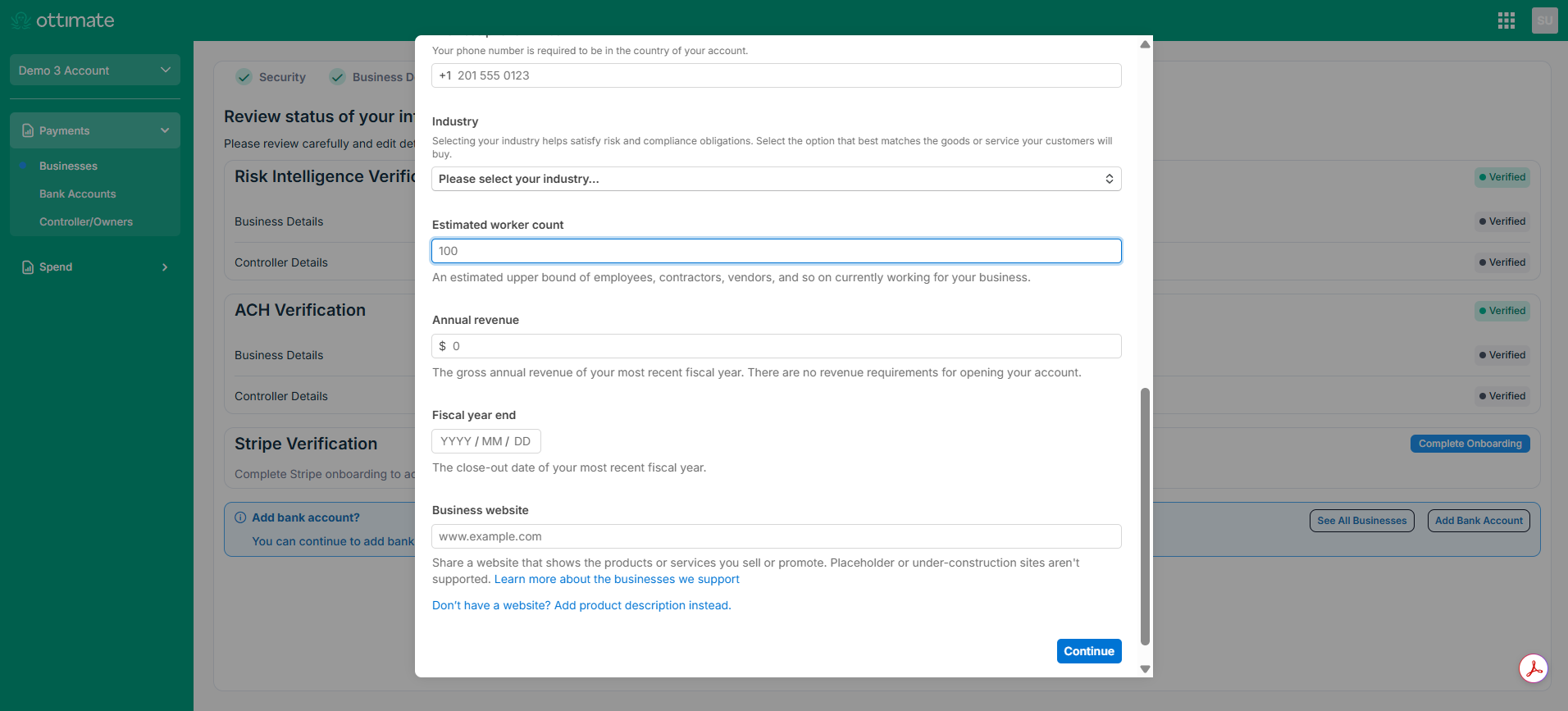This screenshot has height=711, width=1568.
Task: Open 'Learn more about the businesses we support' link
Action: point(617,579)
